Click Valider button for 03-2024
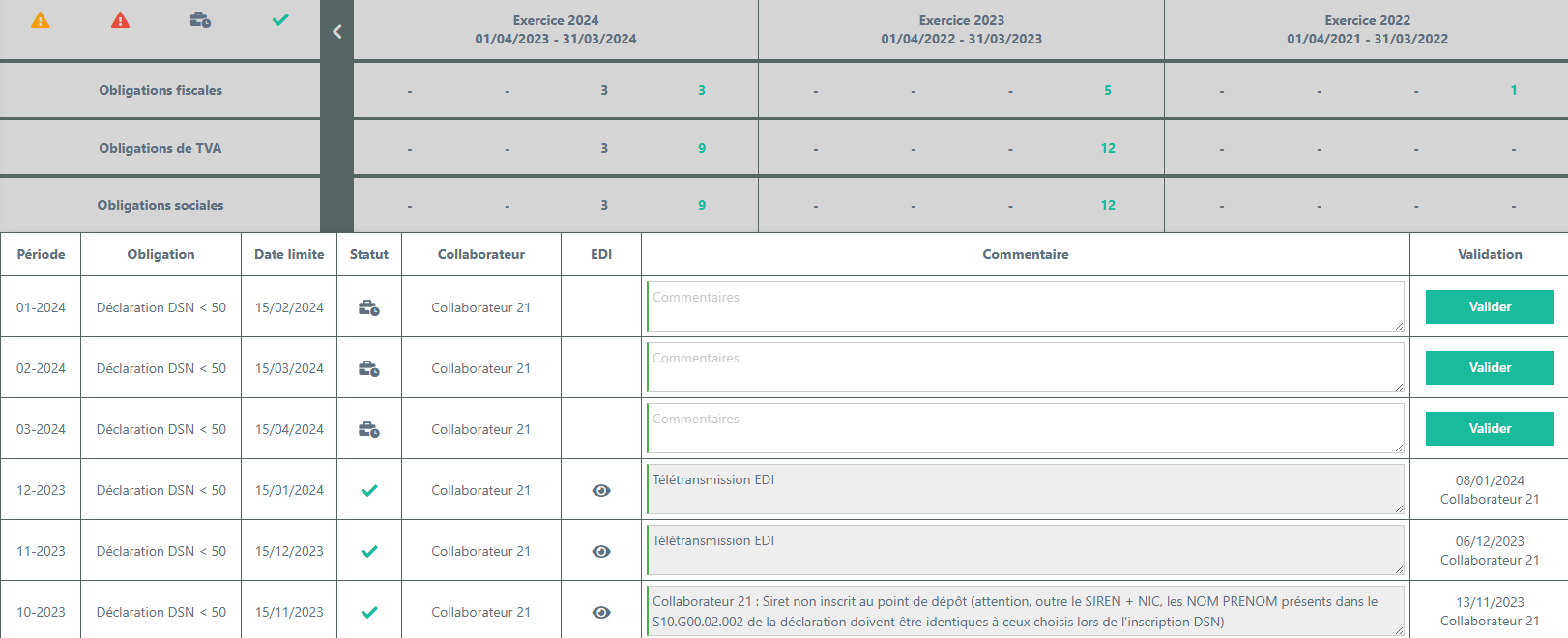Viewport: 1568px width, 638px height. [1490, 429]
